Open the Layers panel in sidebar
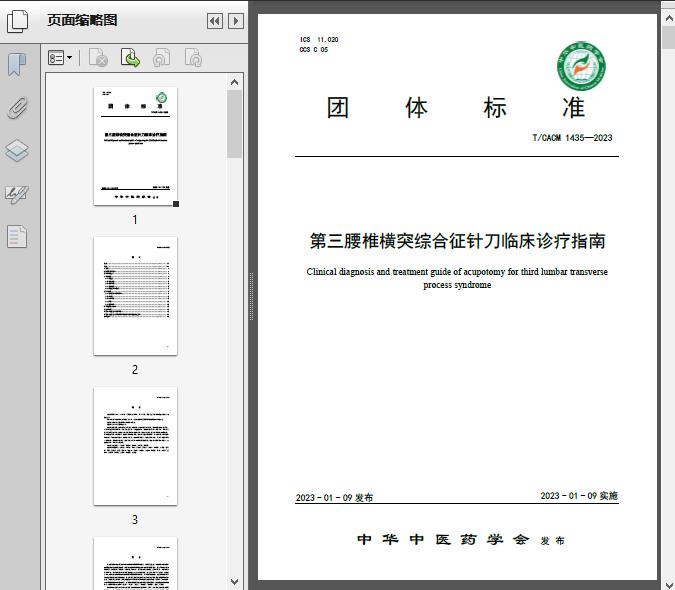 [17, 151]
